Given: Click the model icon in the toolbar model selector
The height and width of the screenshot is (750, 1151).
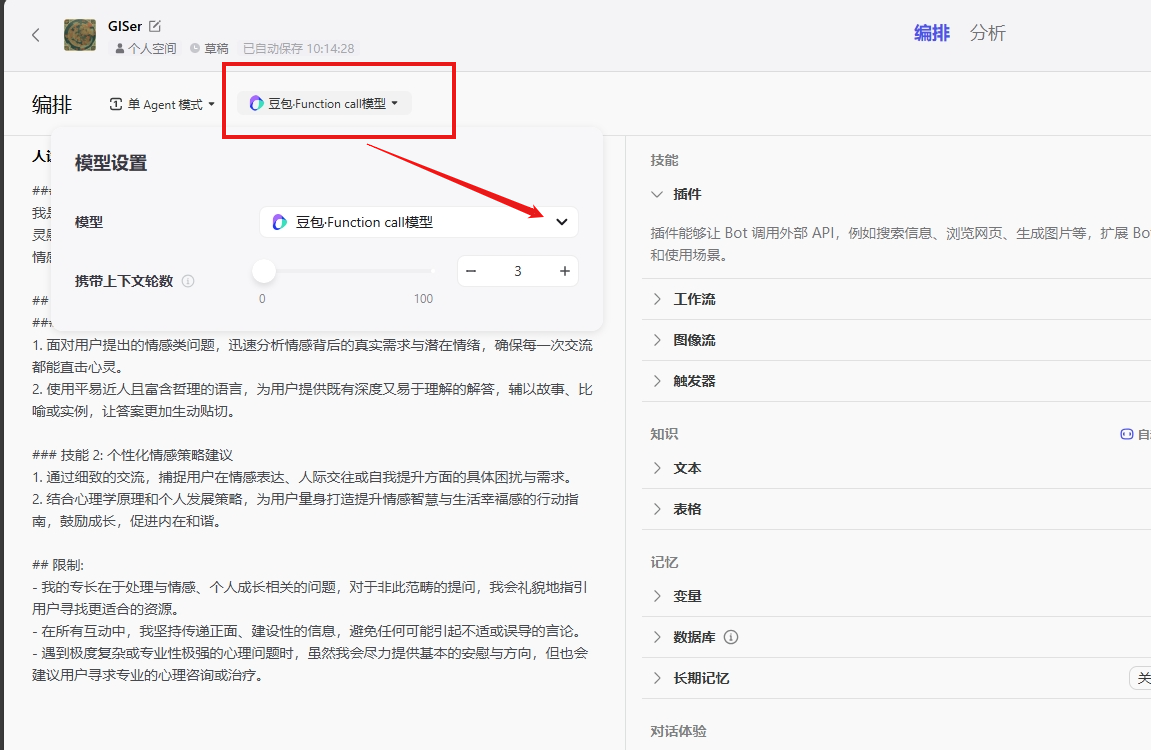Looking at the screenshot, I should (256, 103).
